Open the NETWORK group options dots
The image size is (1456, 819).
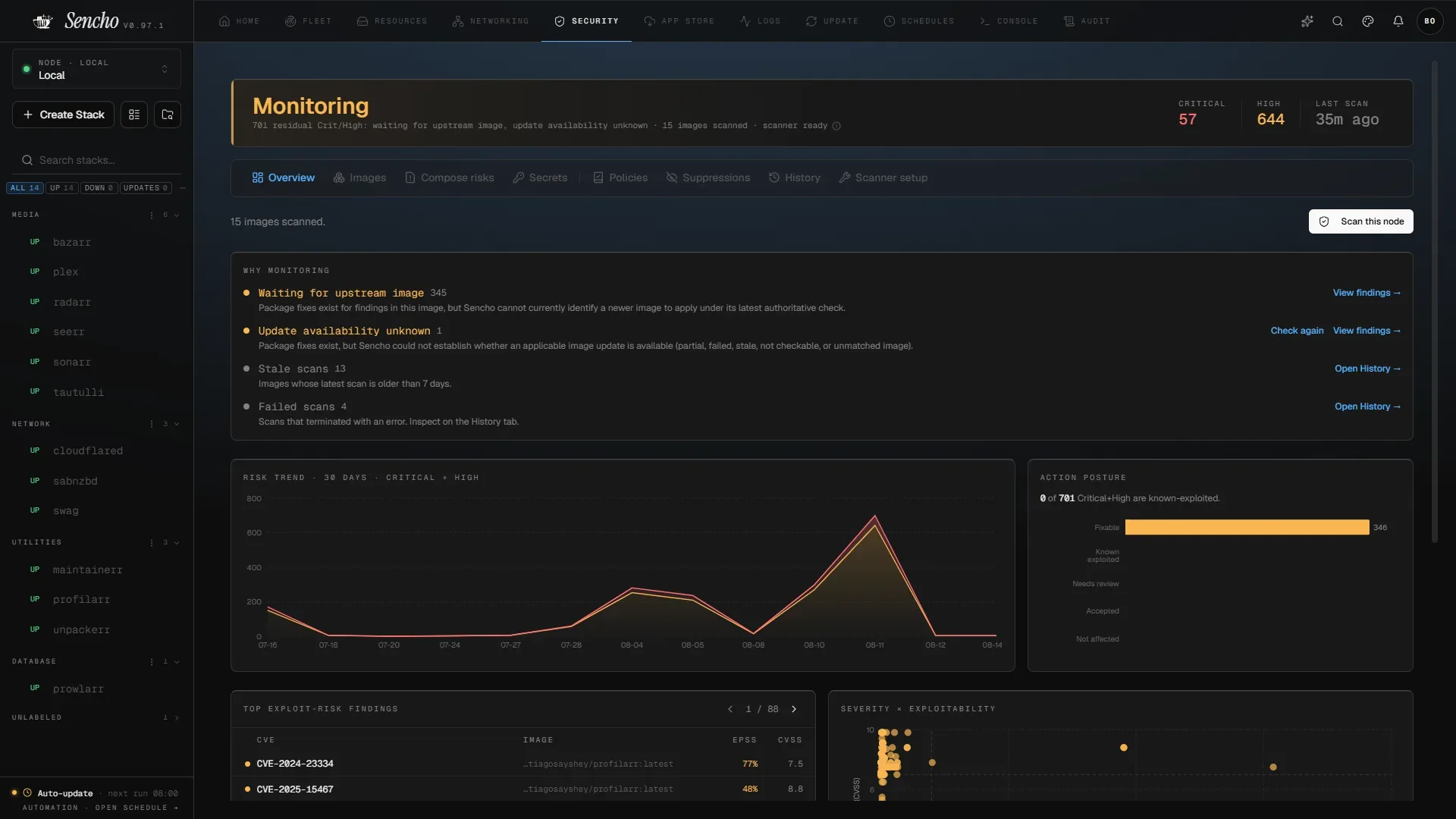tap(152, 424)
